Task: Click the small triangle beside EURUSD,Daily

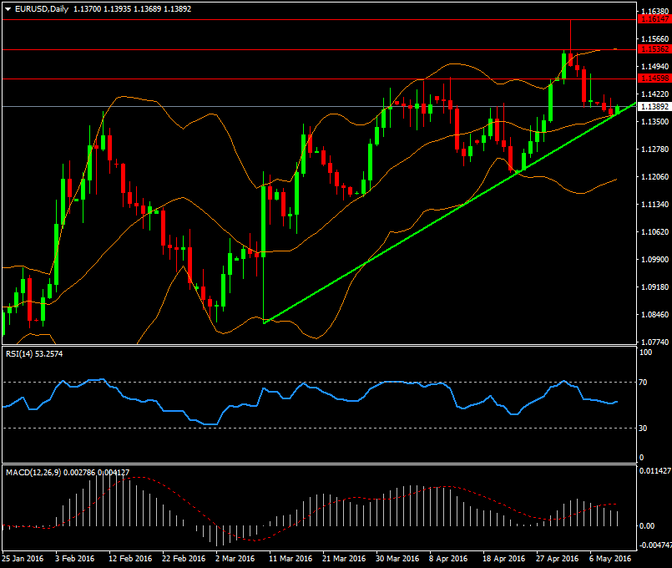Action: click(x=7, y=7)
